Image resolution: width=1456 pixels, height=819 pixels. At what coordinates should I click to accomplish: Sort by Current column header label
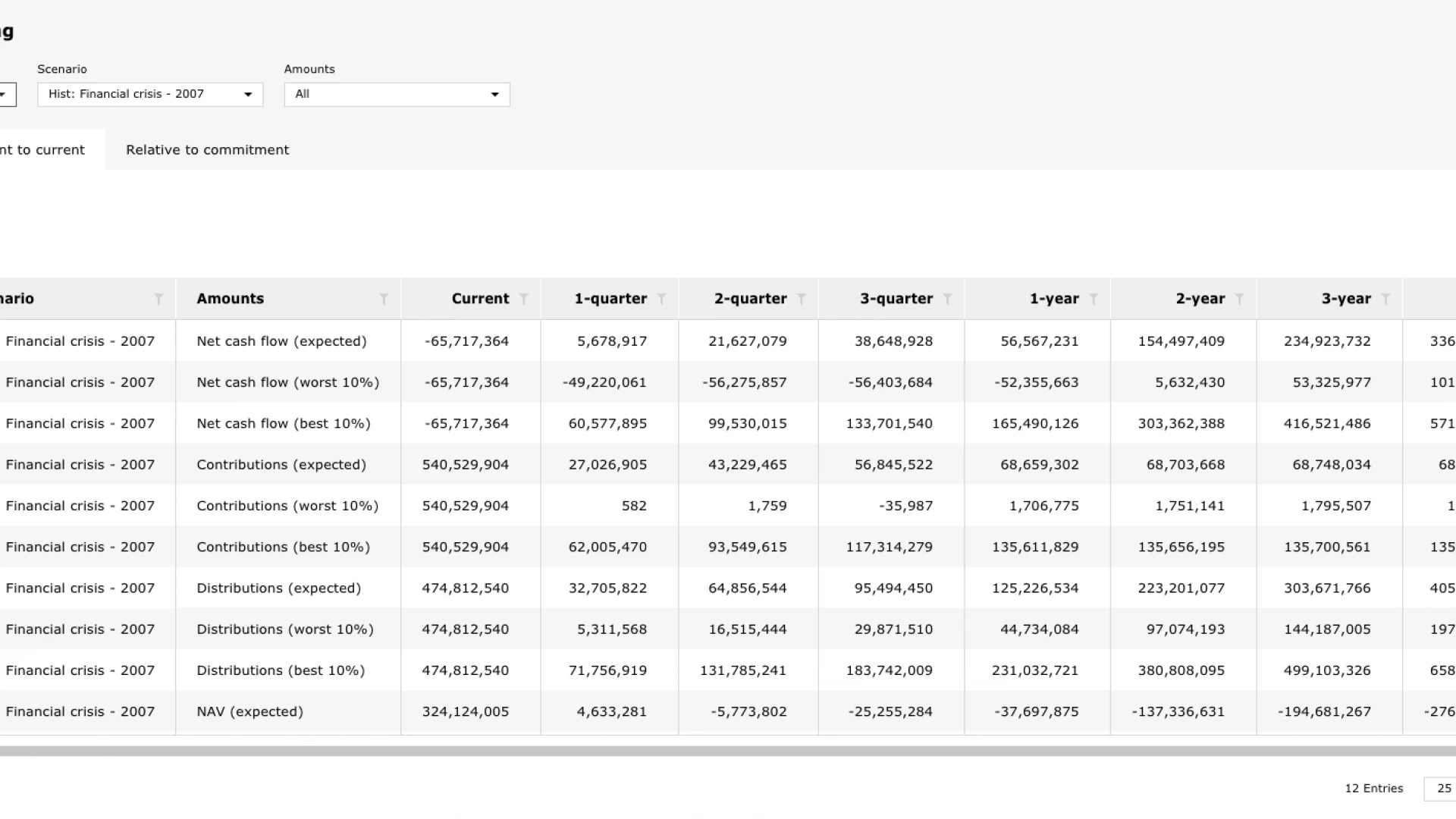[479, 299]
